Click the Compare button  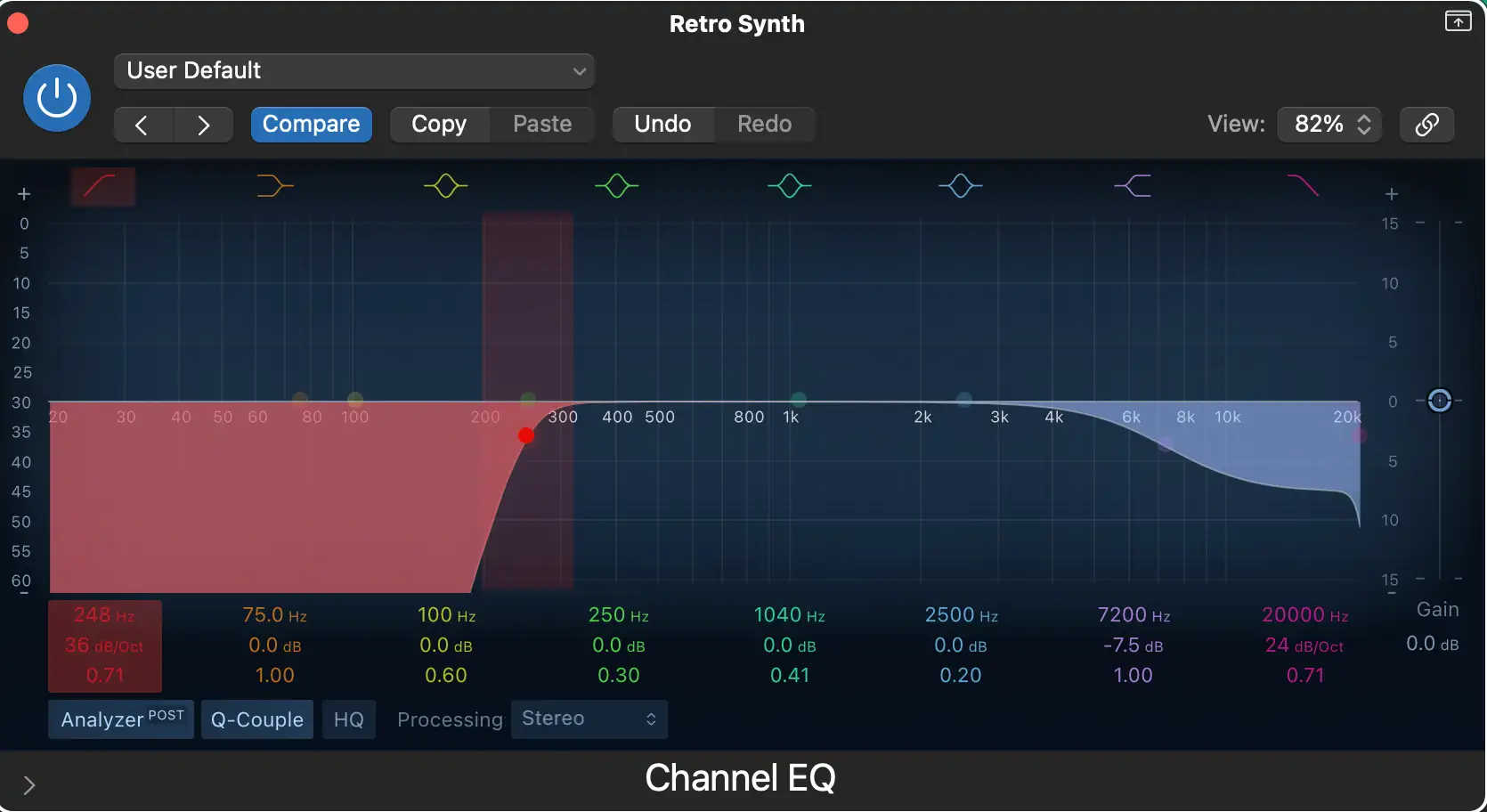(x=311, y=124)
